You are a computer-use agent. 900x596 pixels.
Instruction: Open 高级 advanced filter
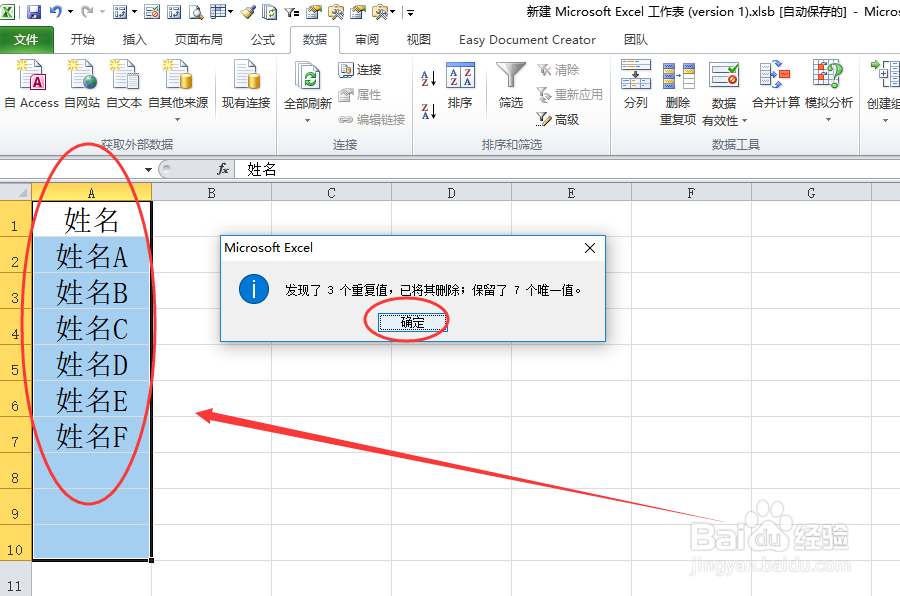coord(558,119)
